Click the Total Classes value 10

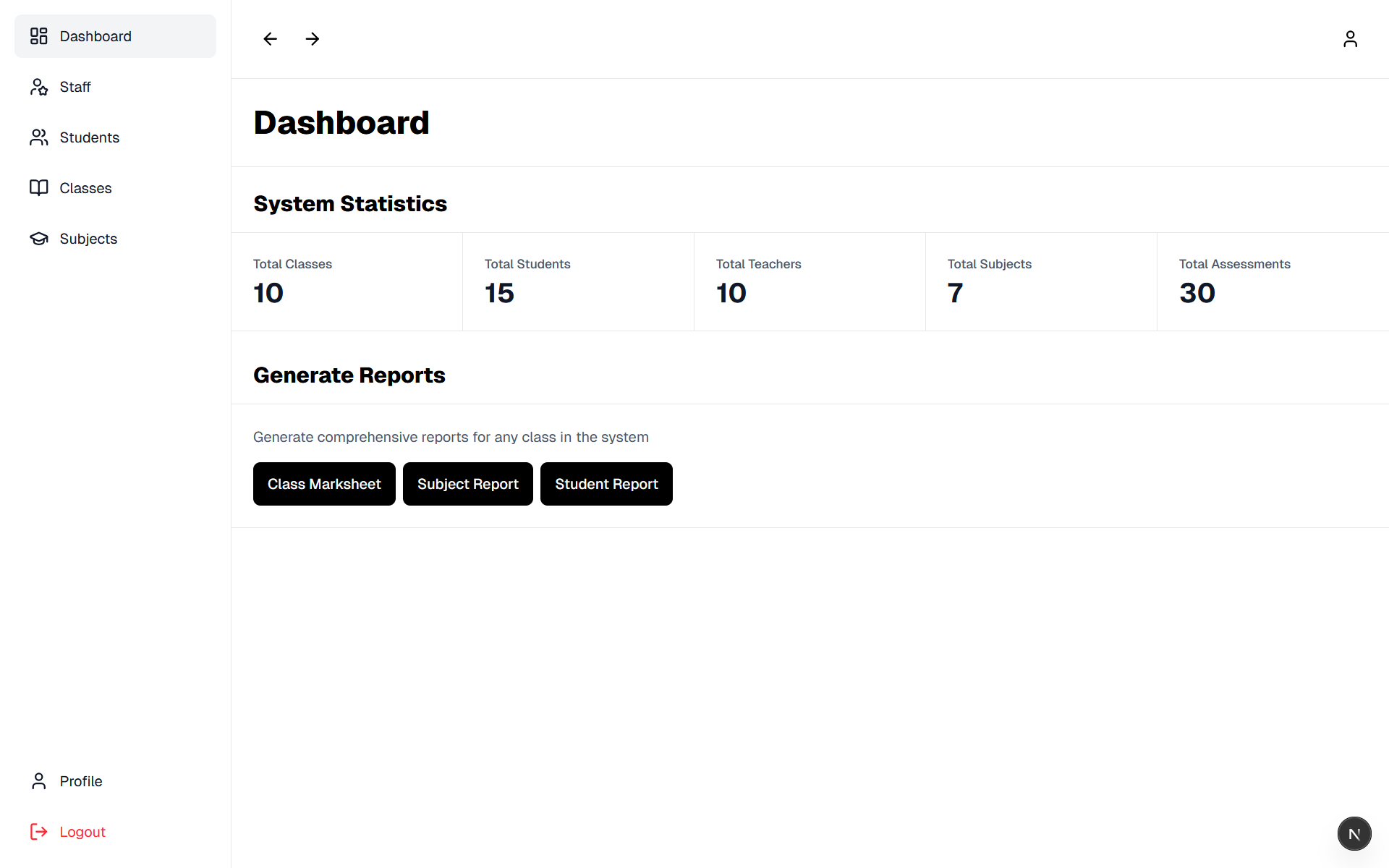(268, 293)
